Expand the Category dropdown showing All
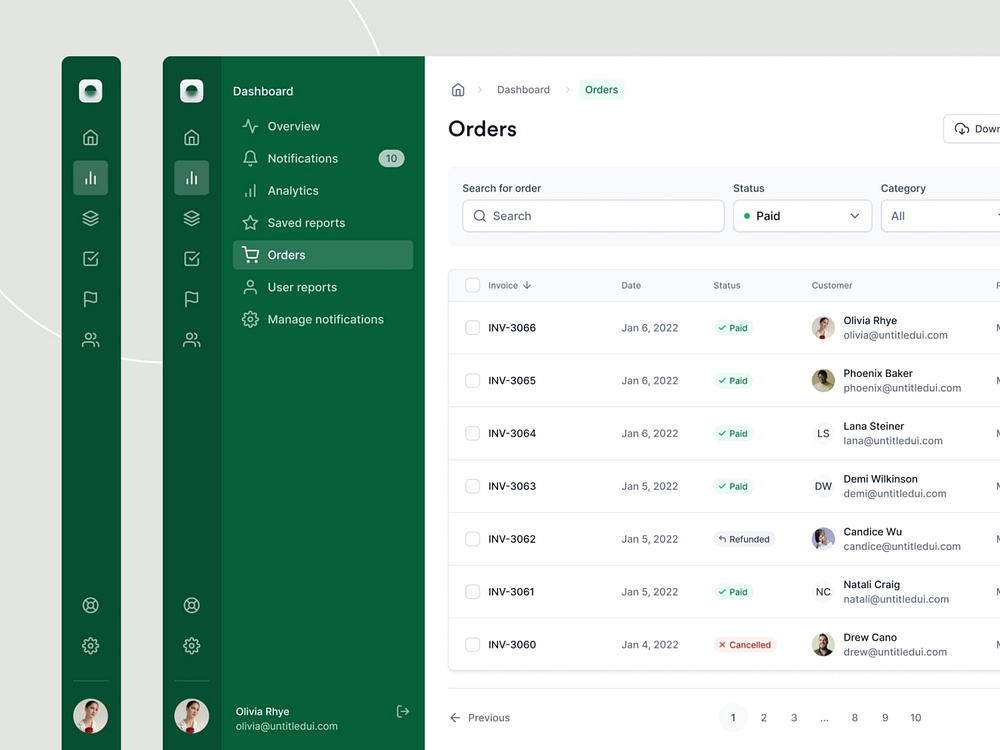This screenshot has height=750, width=1000. (x=940, y=216)
